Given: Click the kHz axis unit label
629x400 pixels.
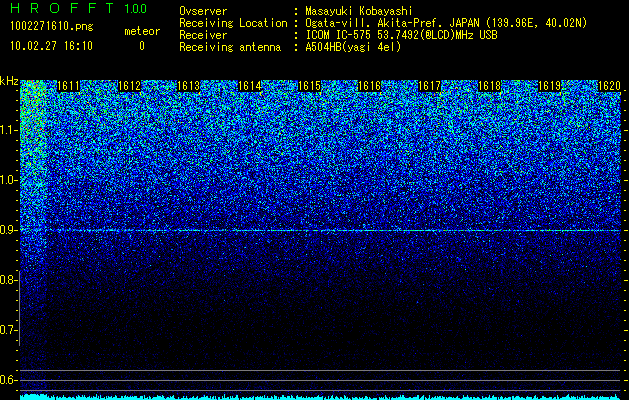Looking at the screenshot, I should click(9, 81).
